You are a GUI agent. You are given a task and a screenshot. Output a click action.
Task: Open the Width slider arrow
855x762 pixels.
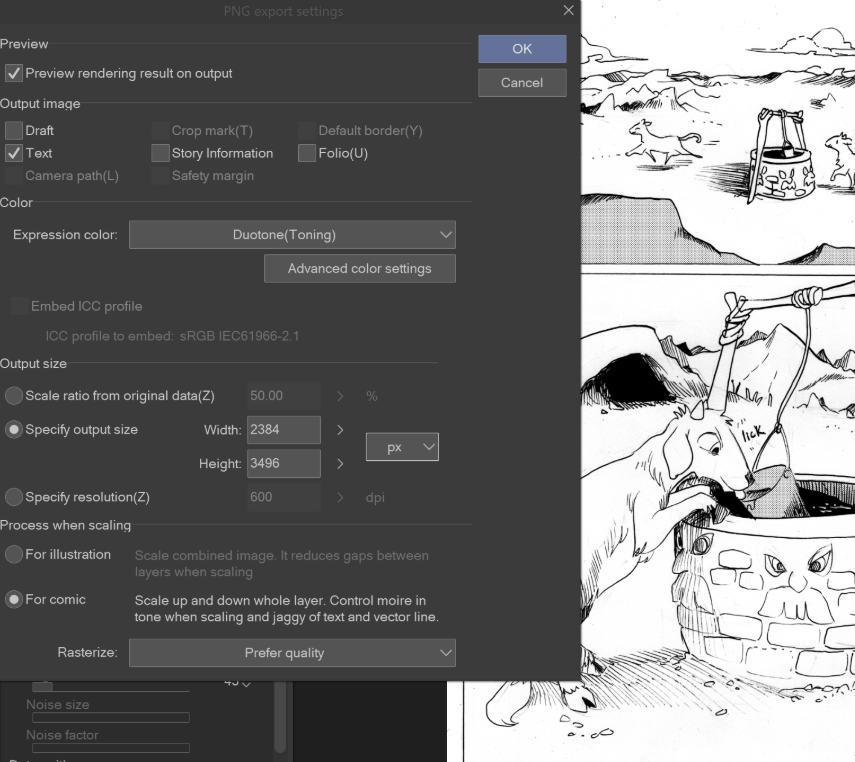[x=340, y=430]
